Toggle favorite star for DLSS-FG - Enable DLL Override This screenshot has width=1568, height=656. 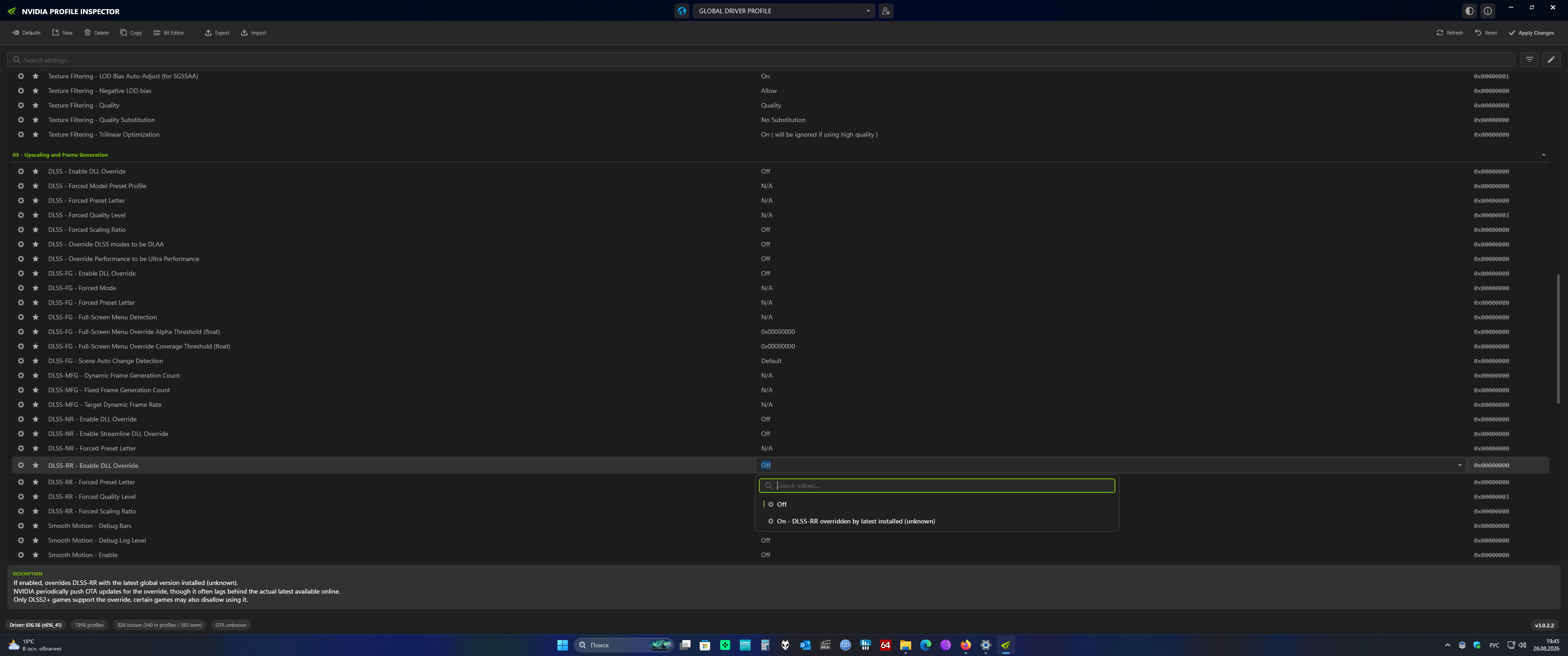pos(35,274)
